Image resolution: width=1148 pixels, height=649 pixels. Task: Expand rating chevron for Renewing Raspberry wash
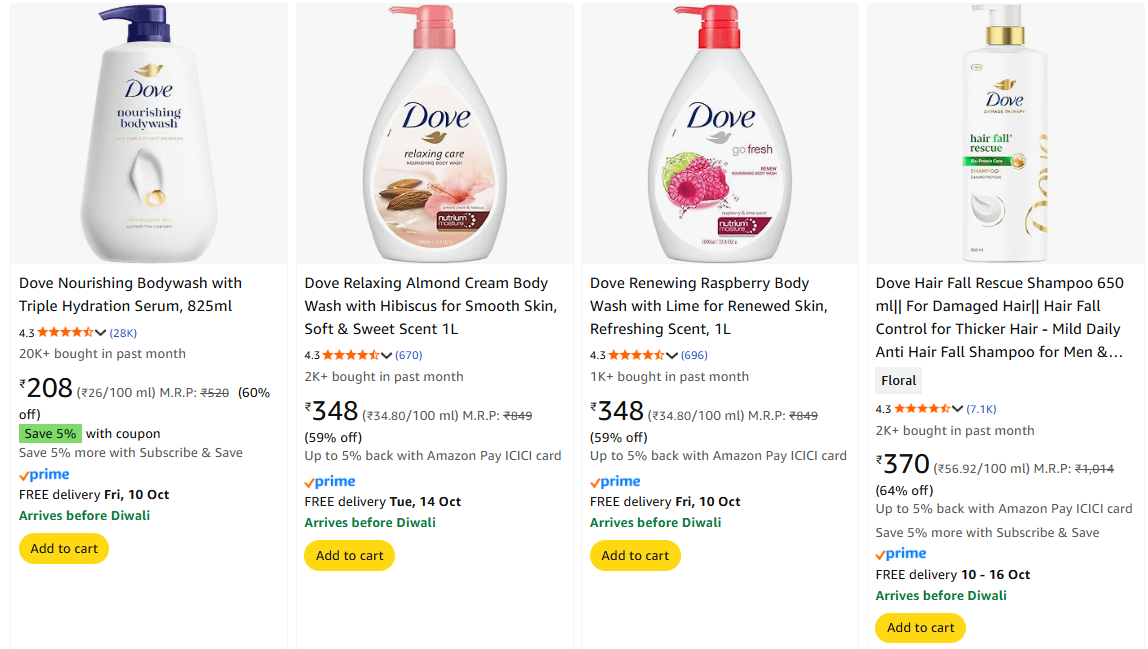coord(672,356)
